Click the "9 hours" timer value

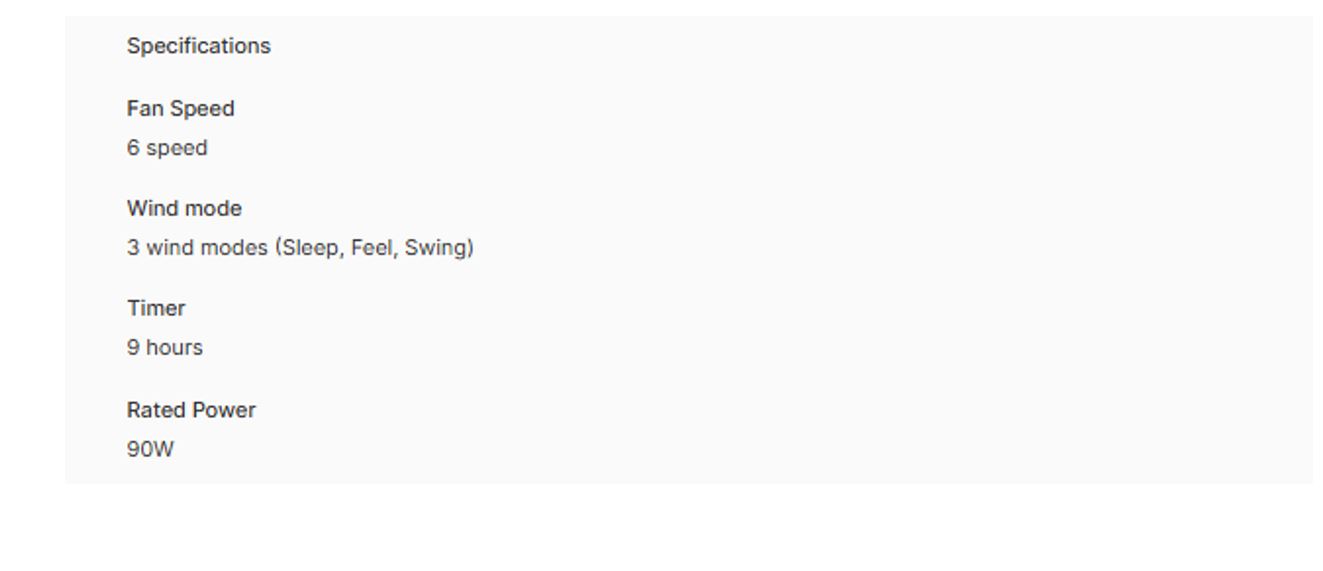165,348
